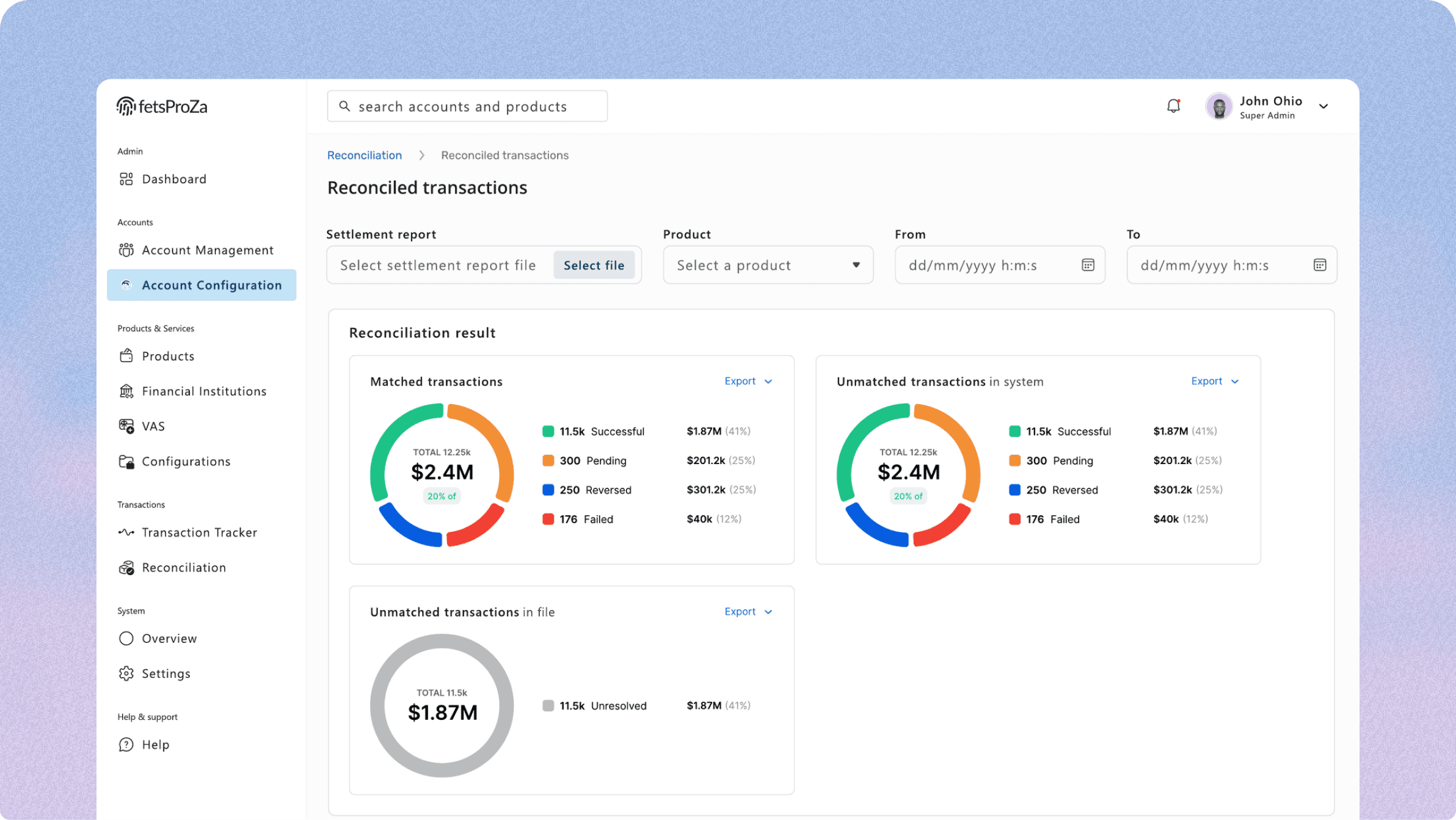The height and width of the screenshot is (820, 1456).
Task: Expand Export chevron on Unmatched in system
Action: [x=1235, y=382]
